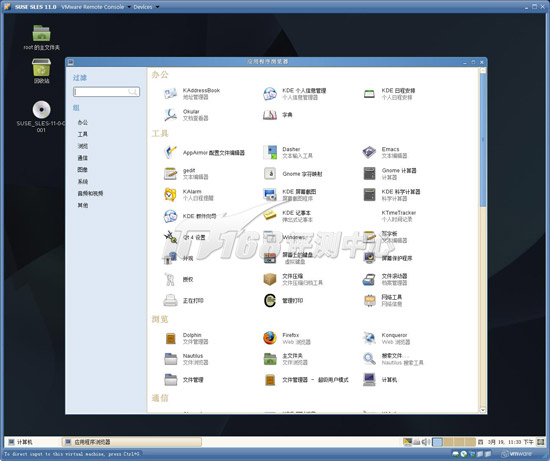Open 授权 authorization tool

pos(179,280)
